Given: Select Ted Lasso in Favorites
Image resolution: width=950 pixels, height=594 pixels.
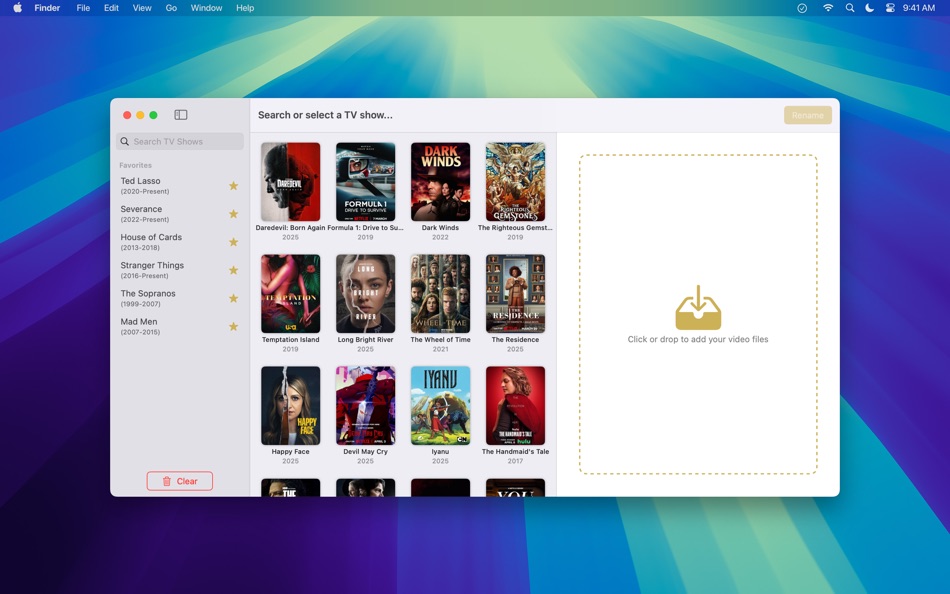Looking at the screenshot, I should (x=180, y=185).
